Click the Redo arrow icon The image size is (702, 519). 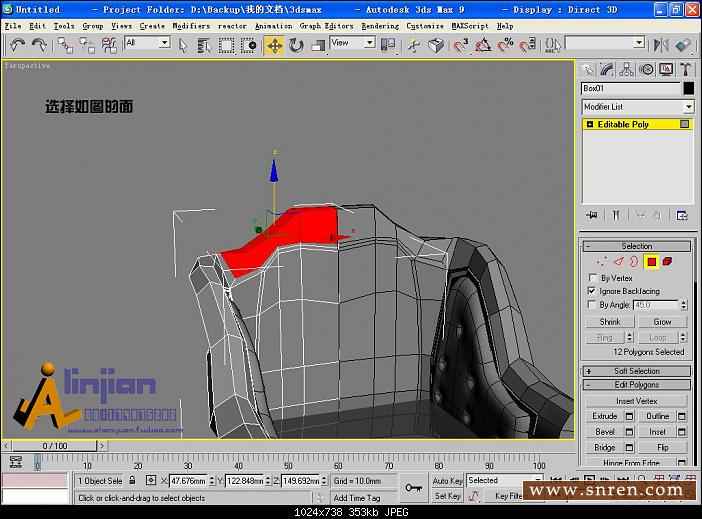[39, 45]
